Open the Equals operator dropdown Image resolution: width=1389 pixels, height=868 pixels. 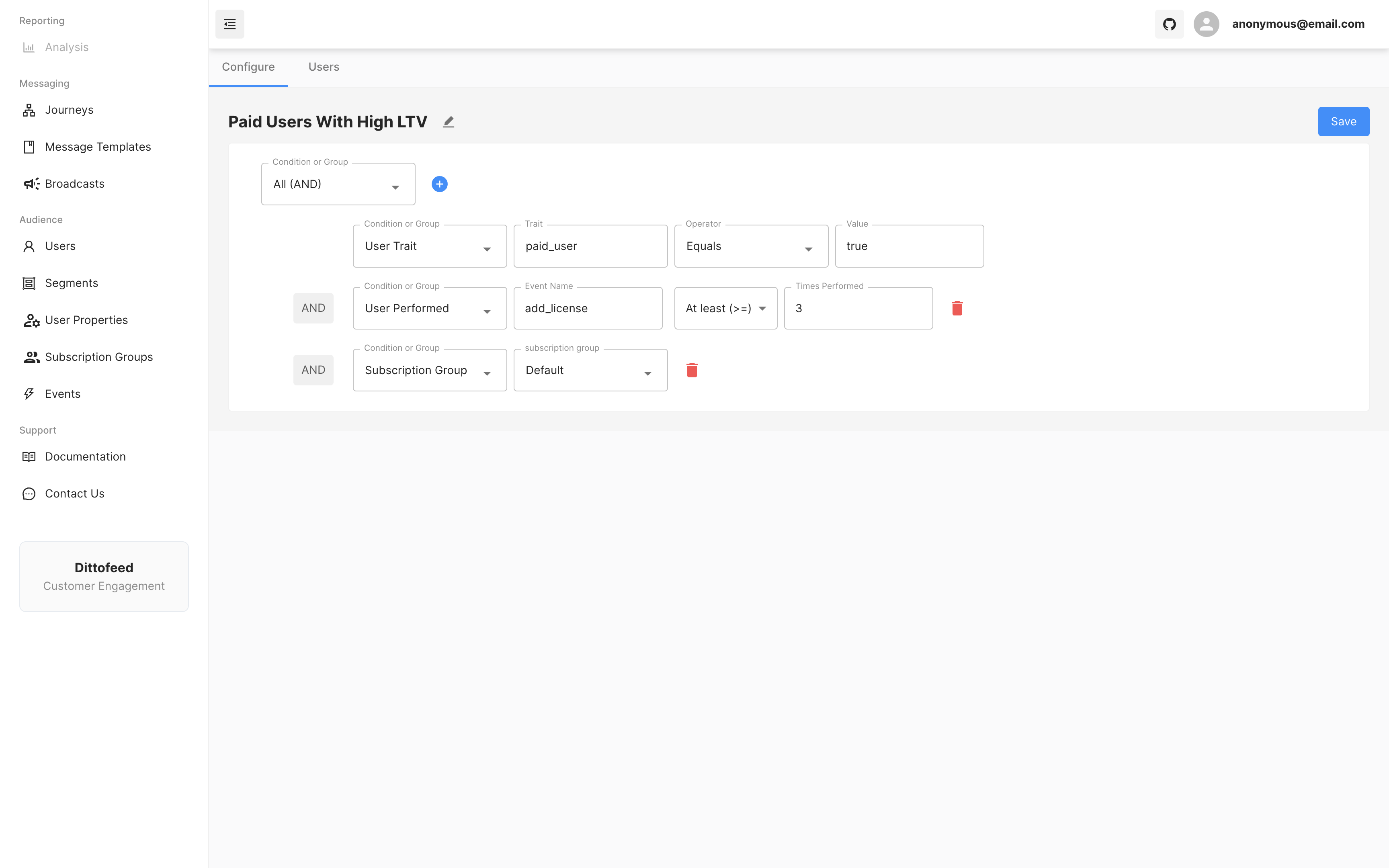750,246
